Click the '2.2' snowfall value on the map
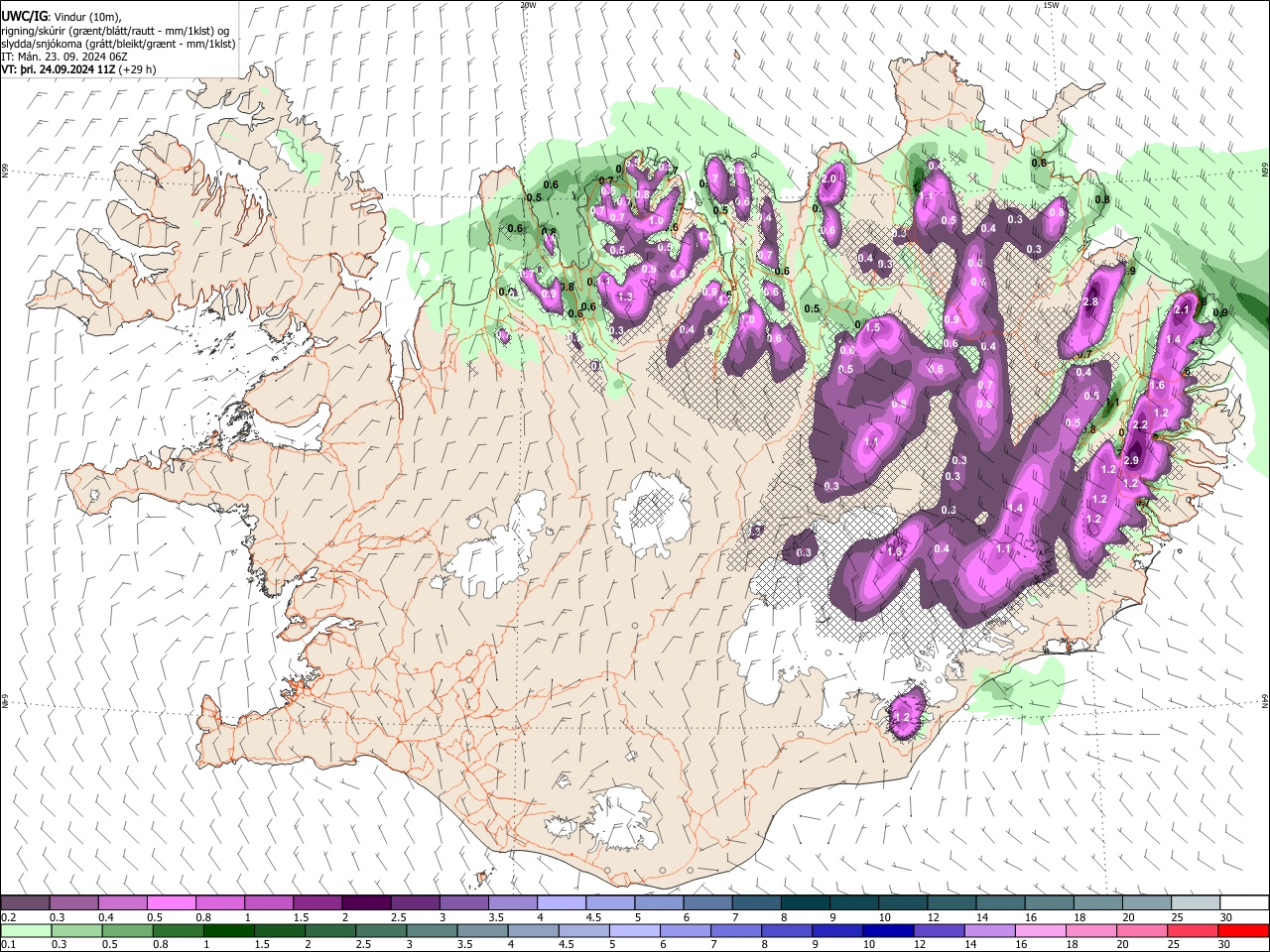 pyautogui.click(x=1140, y=424)
